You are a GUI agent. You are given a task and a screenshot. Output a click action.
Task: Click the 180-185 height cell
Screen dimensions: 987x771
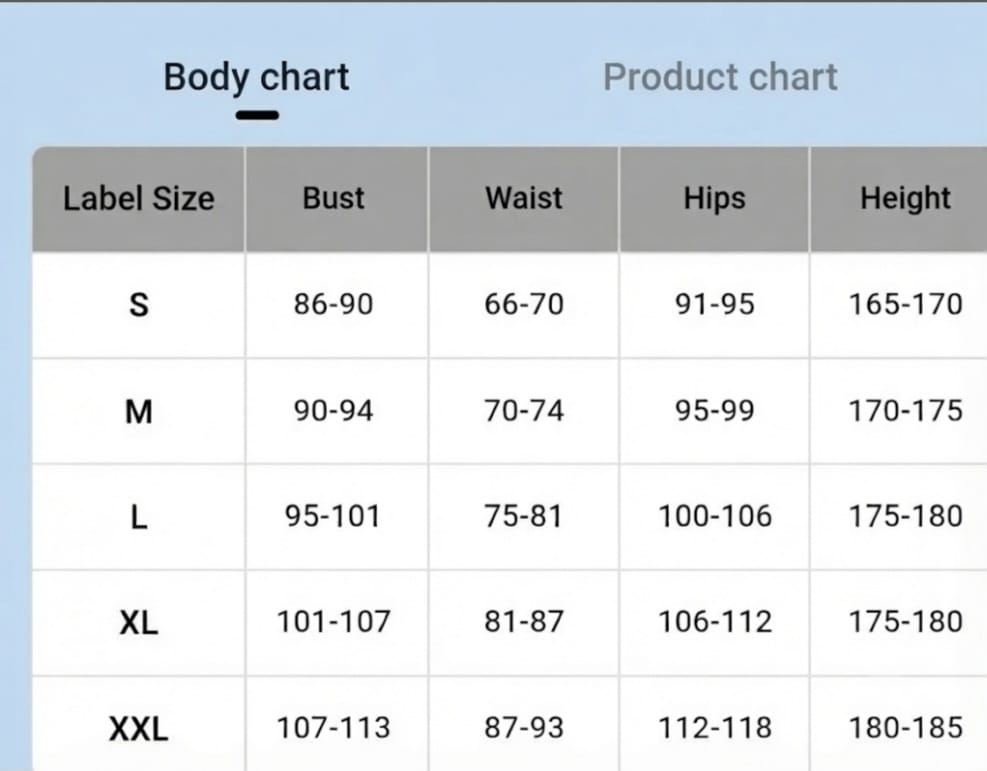(x=906, y=728)
